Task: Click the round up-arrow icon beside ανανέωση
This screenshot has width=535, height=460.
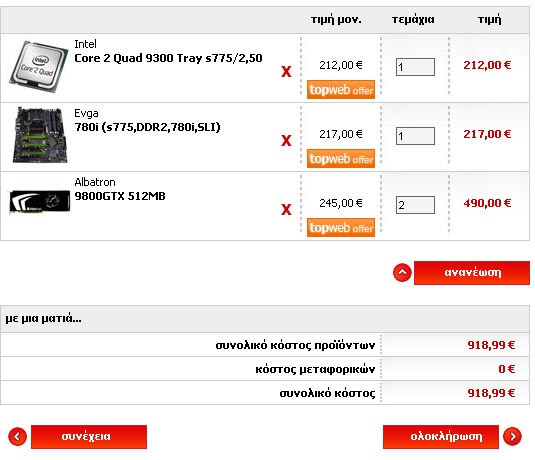Action: [402, 273]
